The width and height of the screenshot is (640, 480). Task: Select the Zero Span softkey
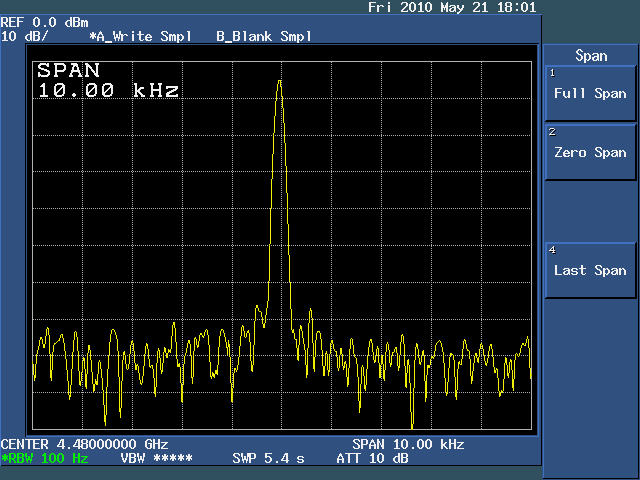tap(590, 153)
